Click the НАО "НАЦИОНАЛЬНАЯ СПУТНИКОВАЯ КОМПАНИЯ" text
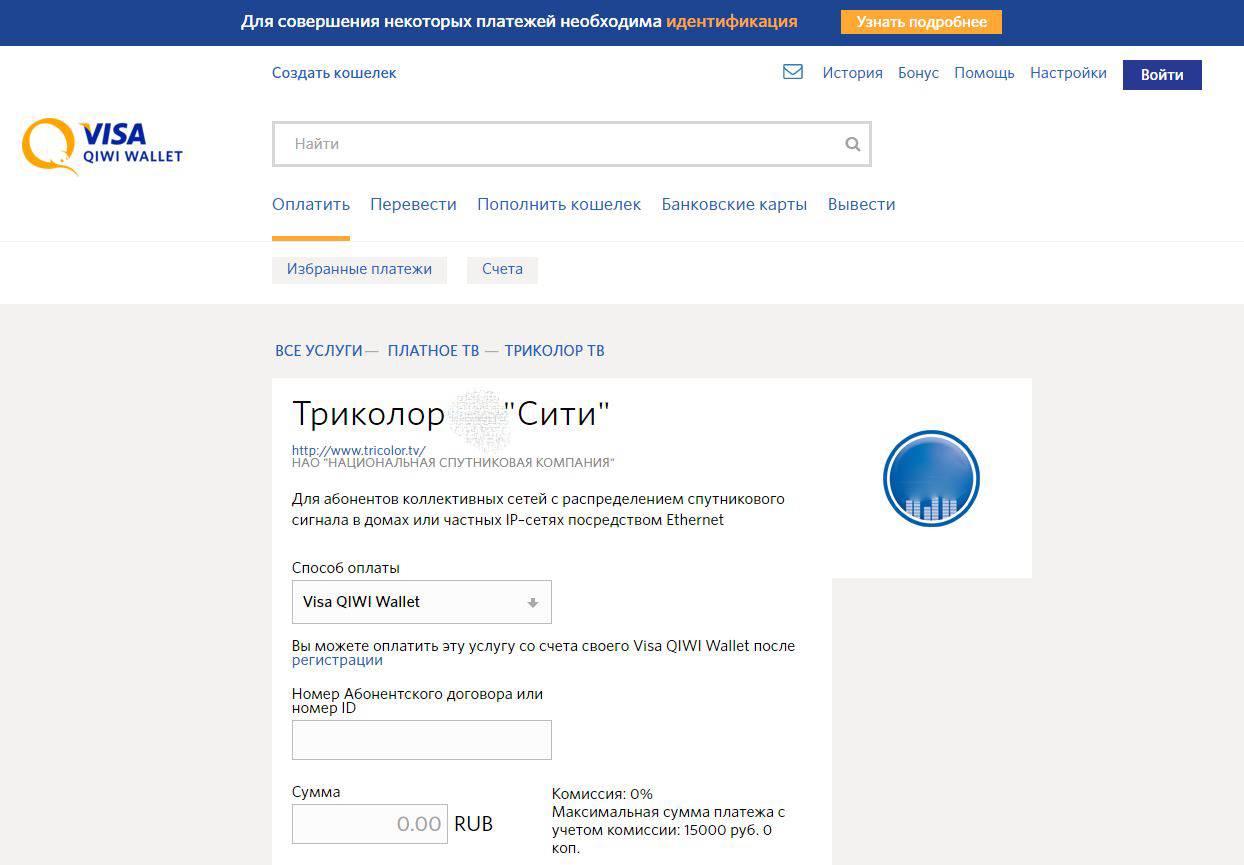 pos(453,463)
